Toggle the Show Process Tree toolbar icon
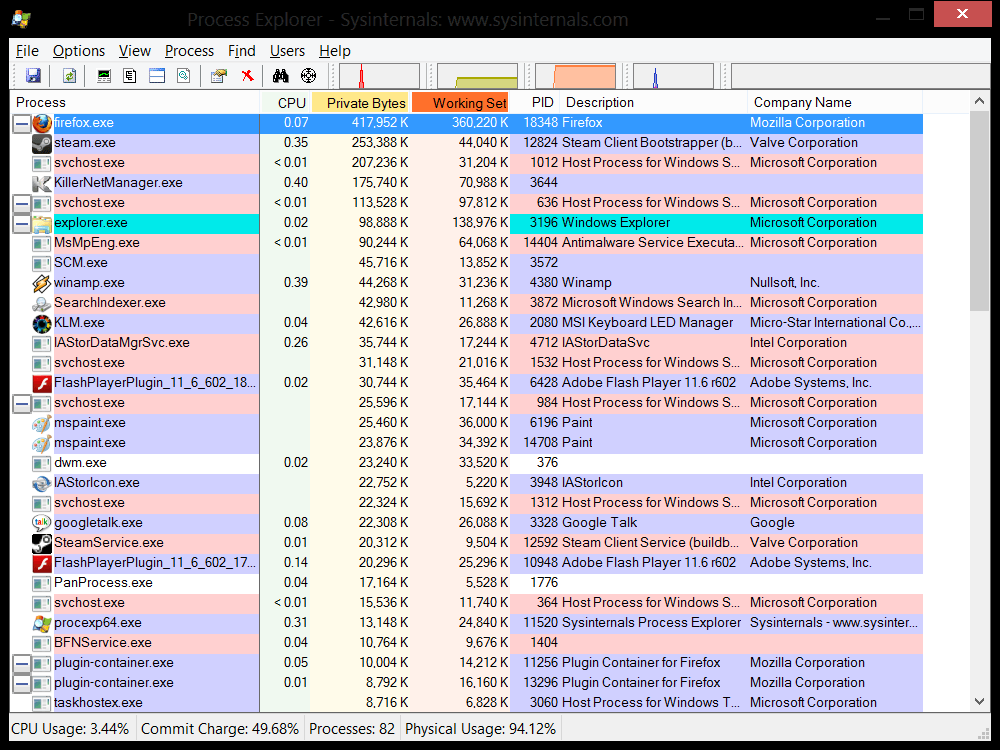Screen dimensions: 1001x750 tap(130, 76)
